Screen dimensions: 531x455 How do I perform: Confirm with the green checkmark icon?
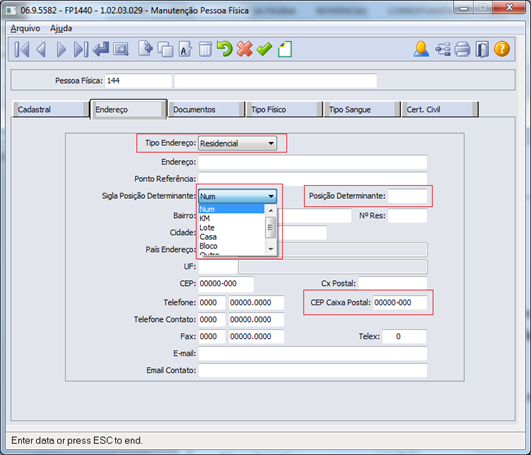[264, 49]
